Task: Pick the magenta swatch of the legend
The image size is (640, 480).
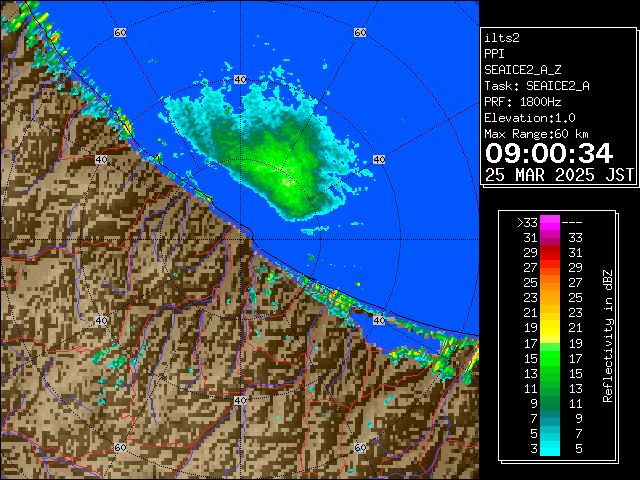Action: tap(550, 223)
